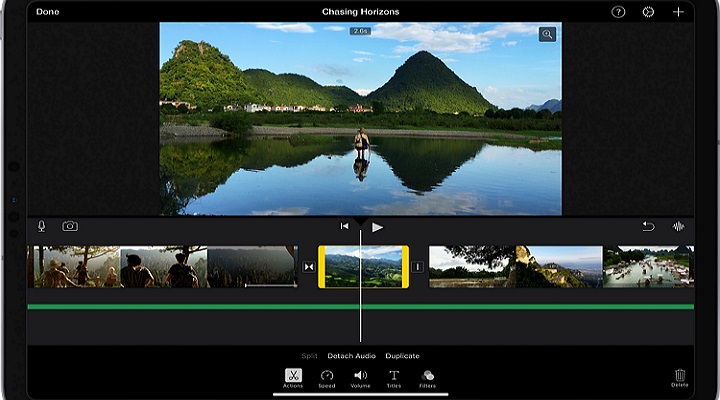
Task: Undo the last edit
Action: pos(648,226)
